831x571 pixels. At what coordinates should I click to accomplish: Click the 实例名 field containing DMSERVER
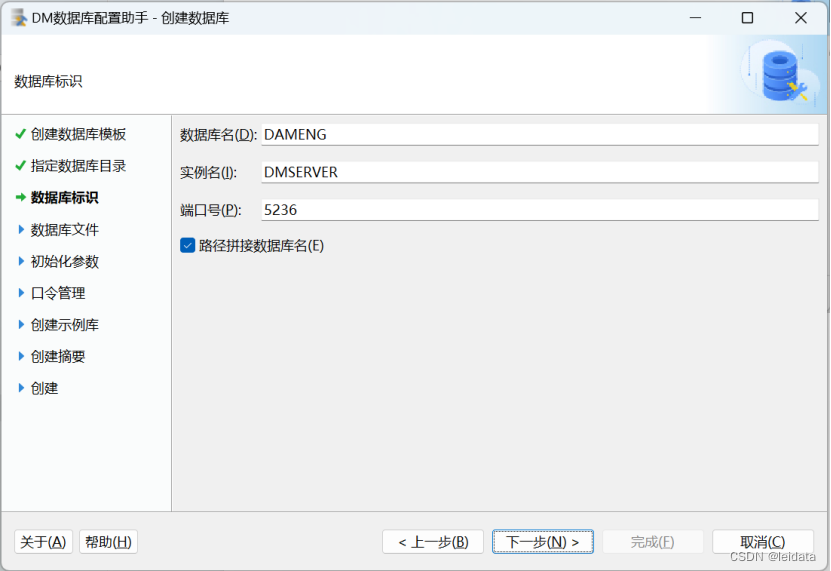click(x=540, y=172)
